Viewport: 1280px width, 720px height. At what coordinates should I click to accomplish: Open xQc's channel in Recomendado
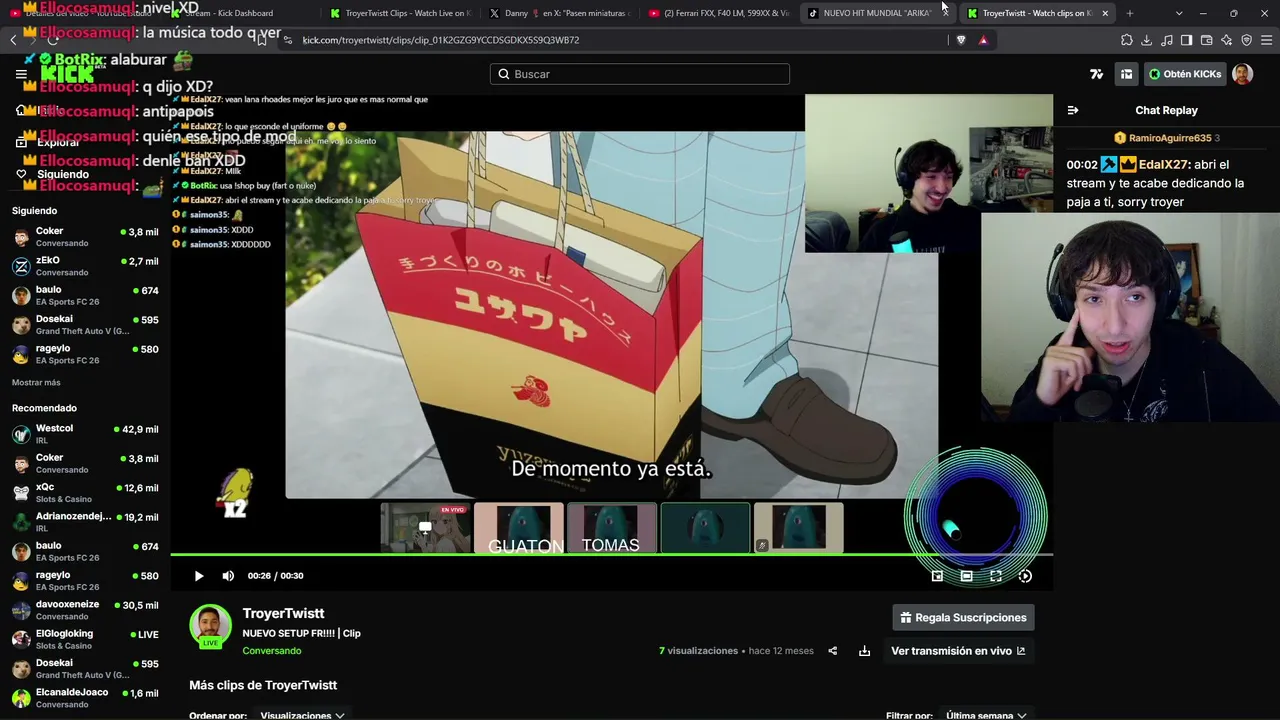pos(85,493)
